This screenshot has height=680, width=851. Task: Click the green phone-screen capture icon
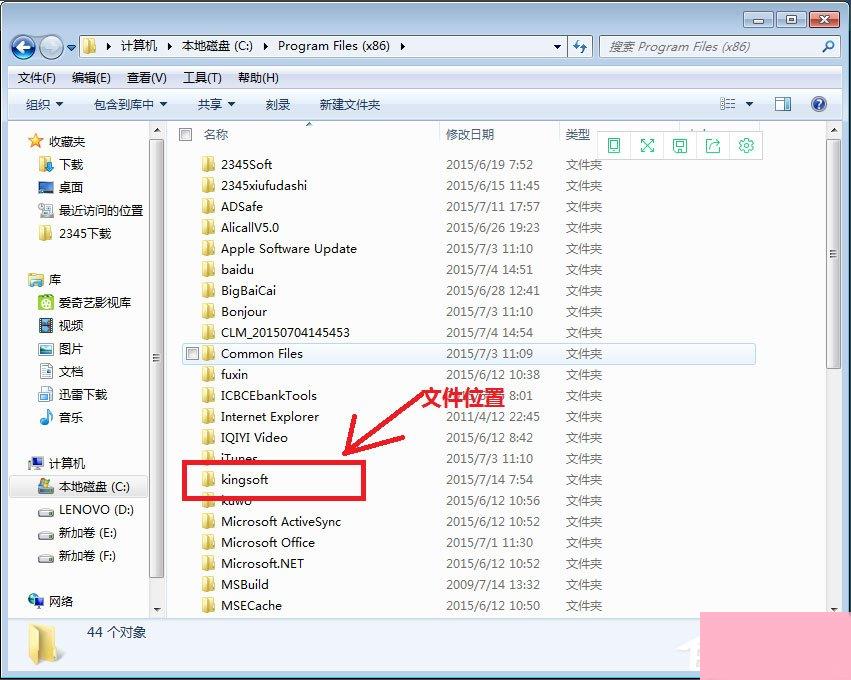614,145
